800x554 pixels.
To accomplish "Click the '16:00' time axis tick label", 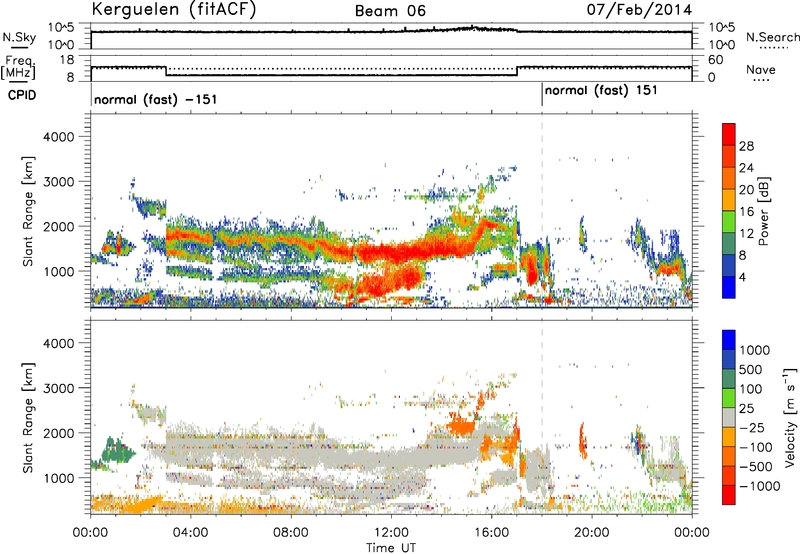I will click(x=491, y=533).
